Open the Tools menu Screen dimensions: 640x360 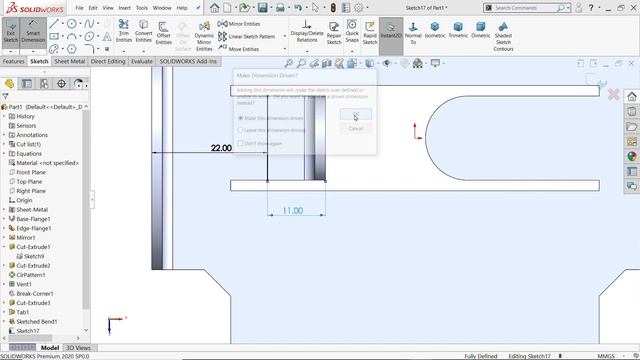pos(142,8)
